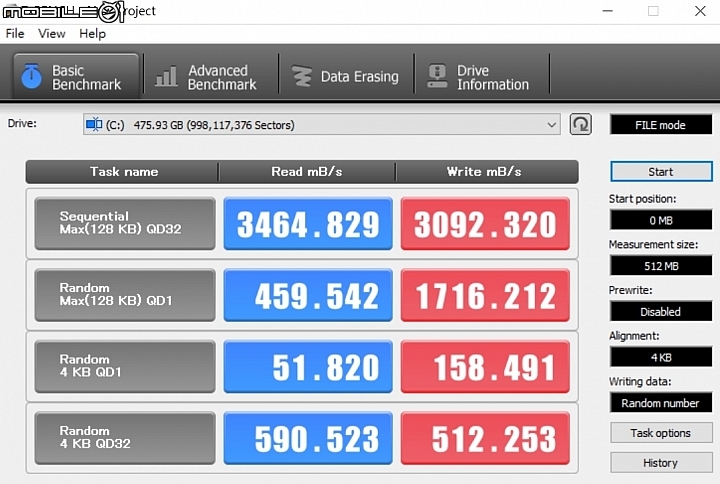The height and width of the screenshot is (484, 720).
Task: Click sequential write result 3092.320
Action: click(485, 224)
